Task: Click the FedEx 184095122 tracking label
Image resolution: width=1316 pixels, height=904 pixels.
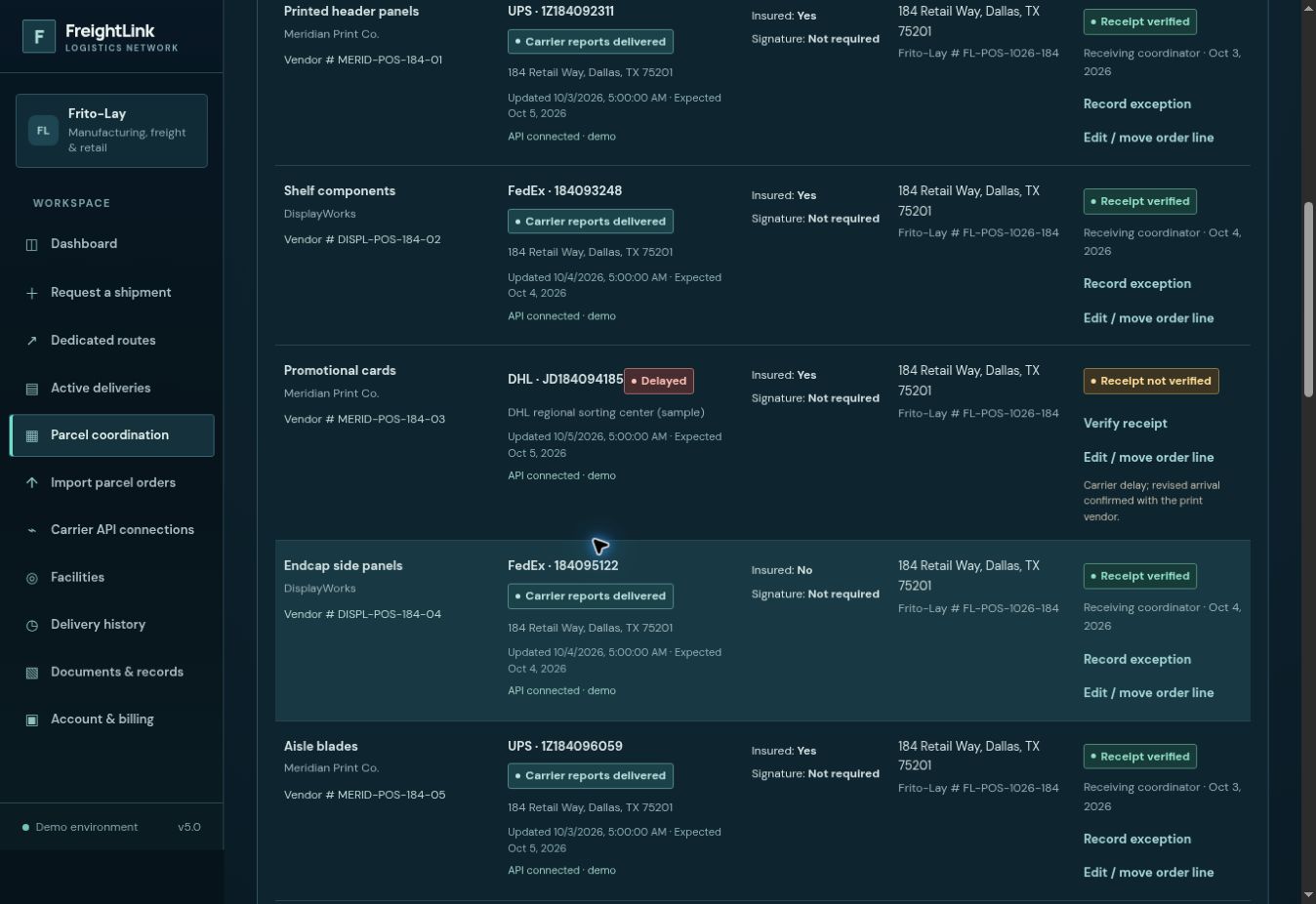Action: tap(562, 566)
